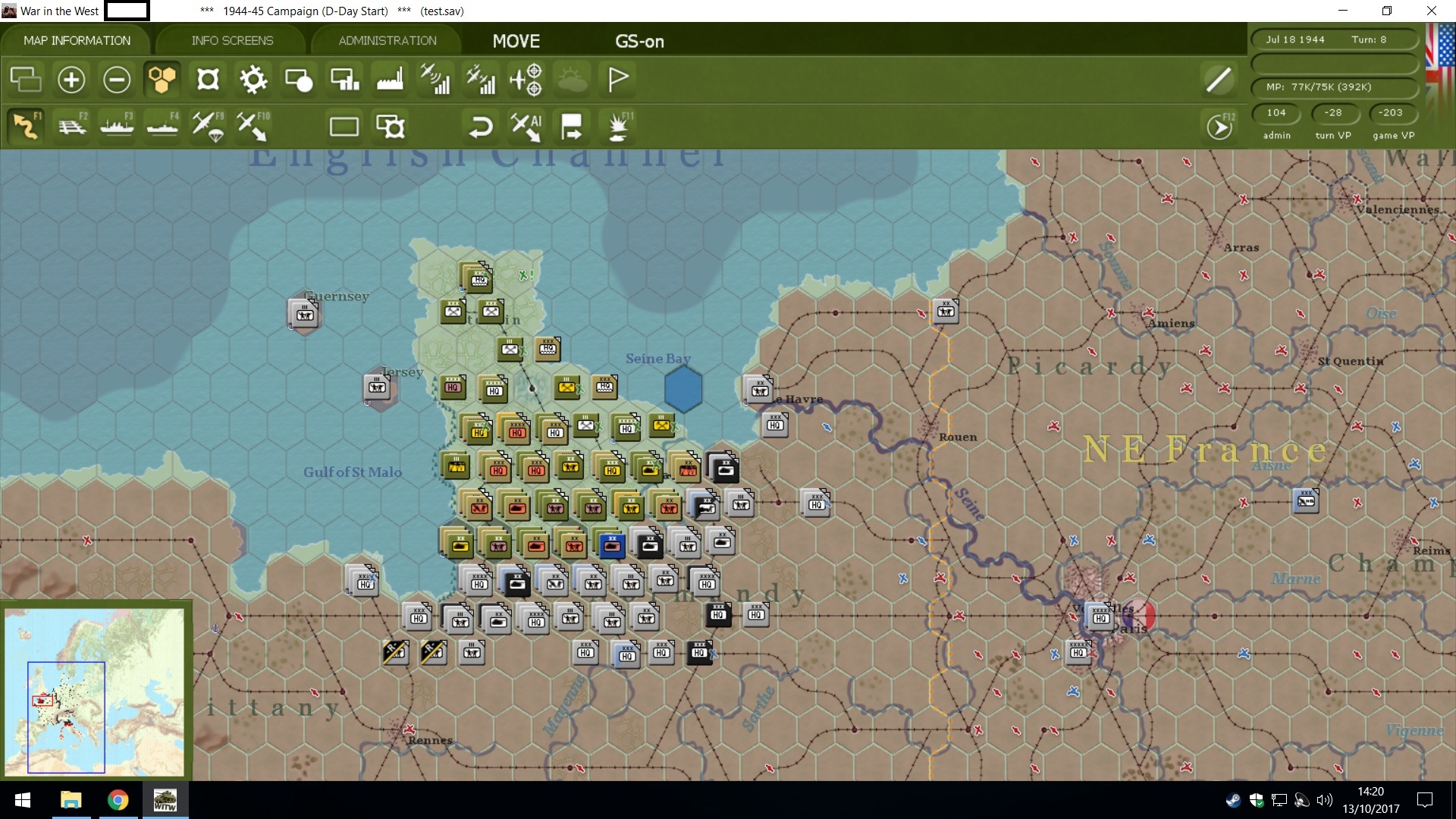Click the admin points value 104

pos(1276,113)
